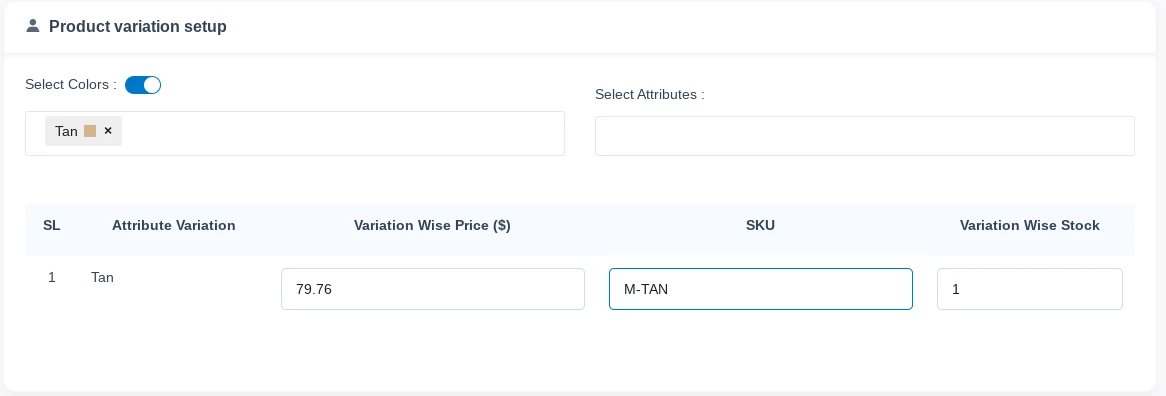This screenshot has height=396, width=1166.
Task: Focus the Variation Wise Stock input
Action: tap(1029, 289)
